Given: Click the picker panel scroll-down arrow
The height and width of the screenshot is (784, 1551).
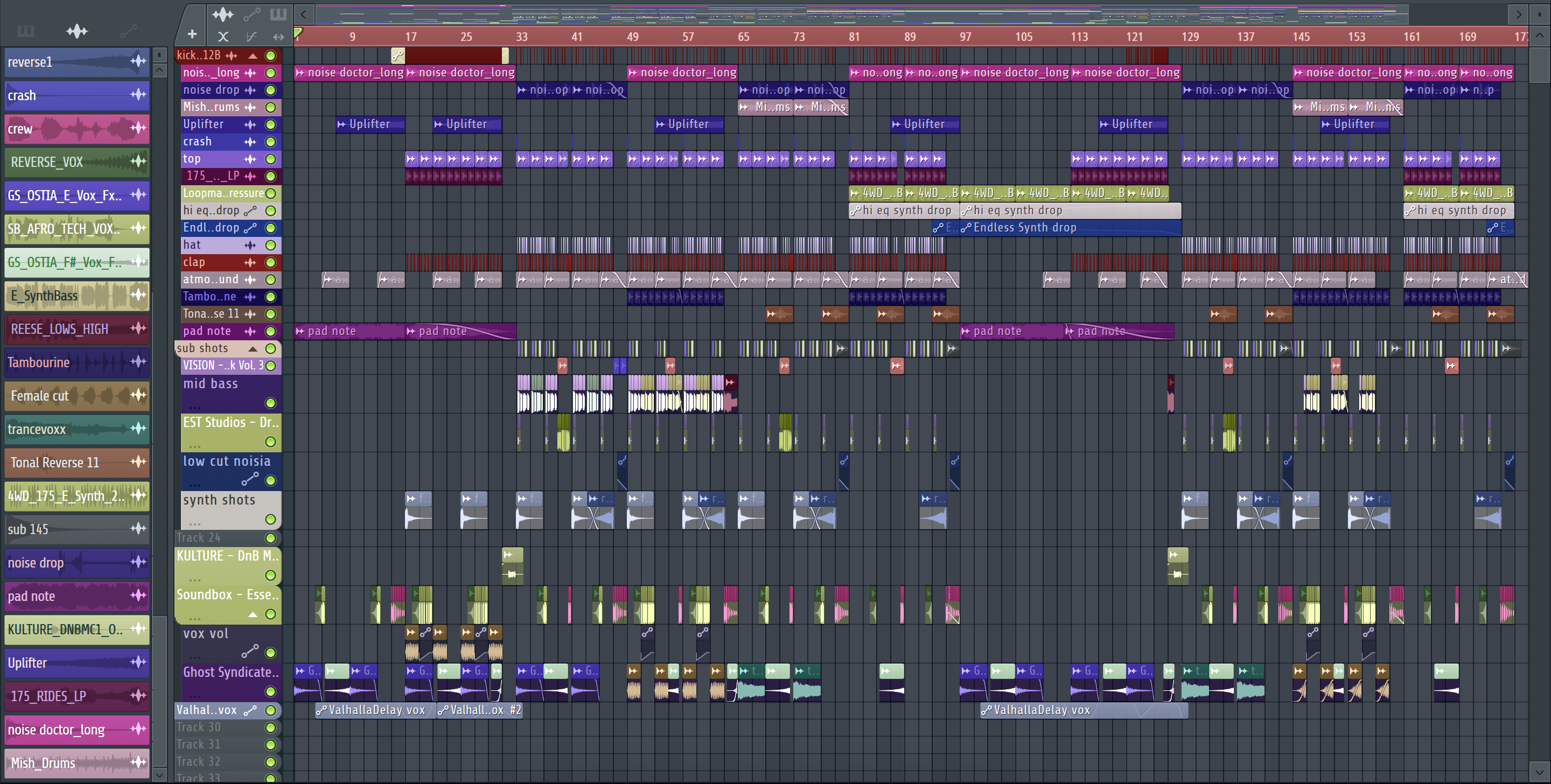Looking at the screenshot, I should (159, 774).
